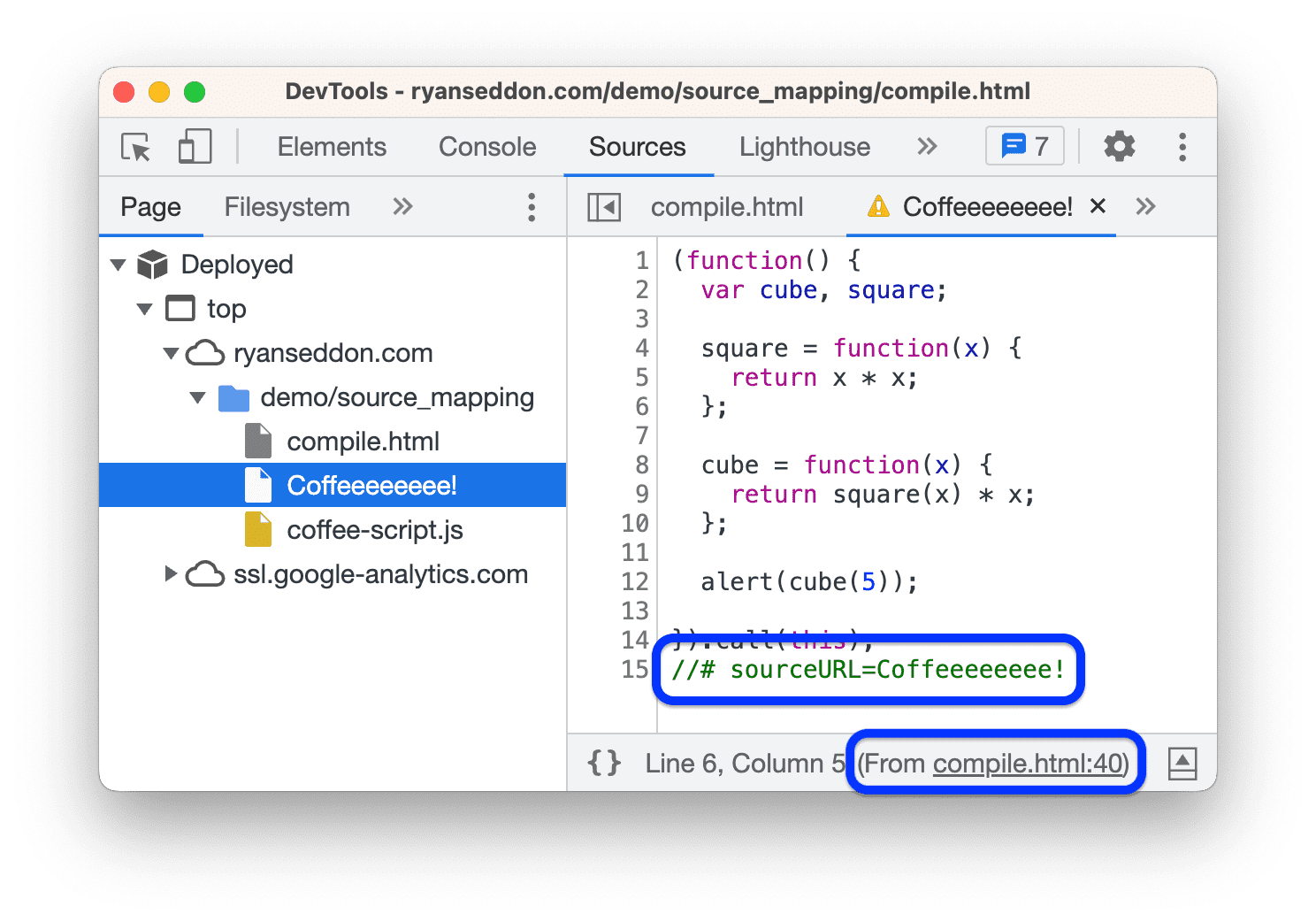Switch to the Filesystem tab
The width and height of the screenshot is (1316, 922).
(x=287, y=206)
